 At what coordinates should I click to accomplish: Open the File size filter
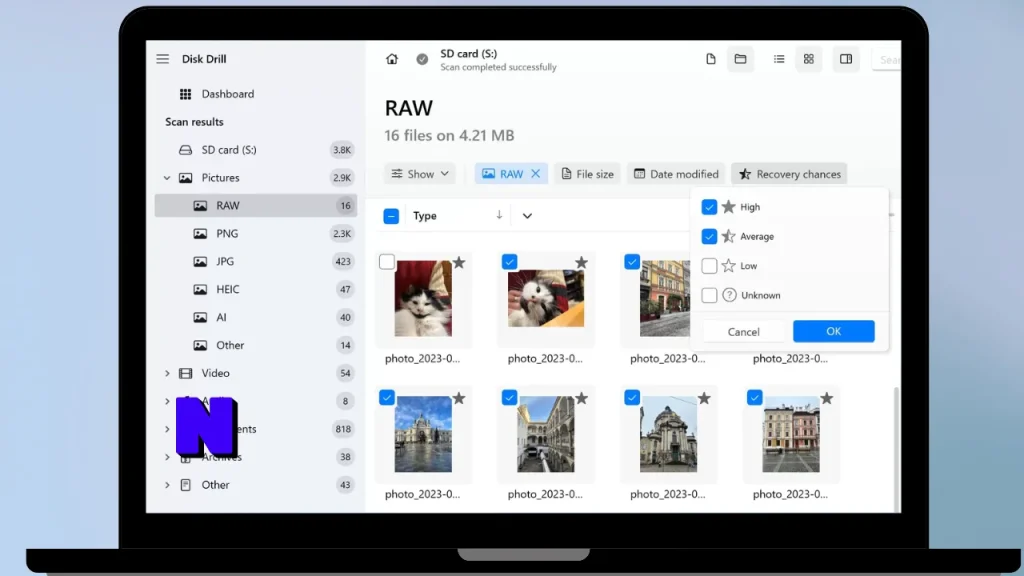pyautogui.click(x=587, y=174)
